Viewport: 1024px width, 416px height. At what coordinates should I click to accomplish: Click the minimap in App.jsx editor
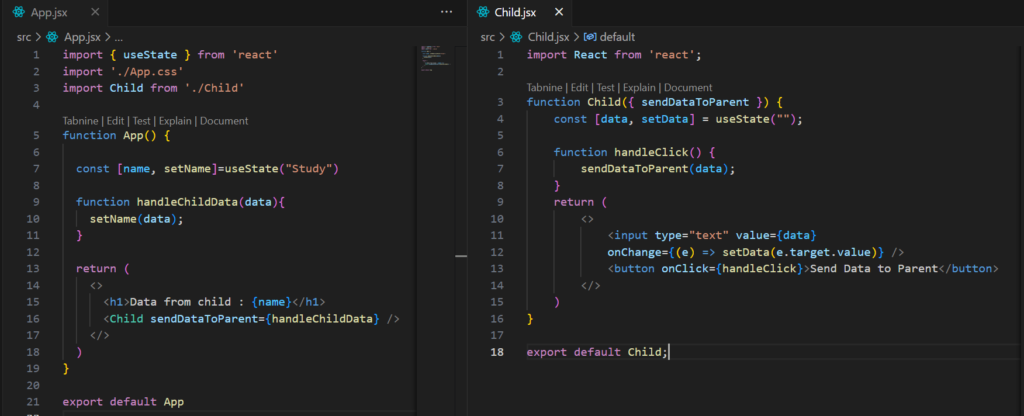click(x=436, y=59)
